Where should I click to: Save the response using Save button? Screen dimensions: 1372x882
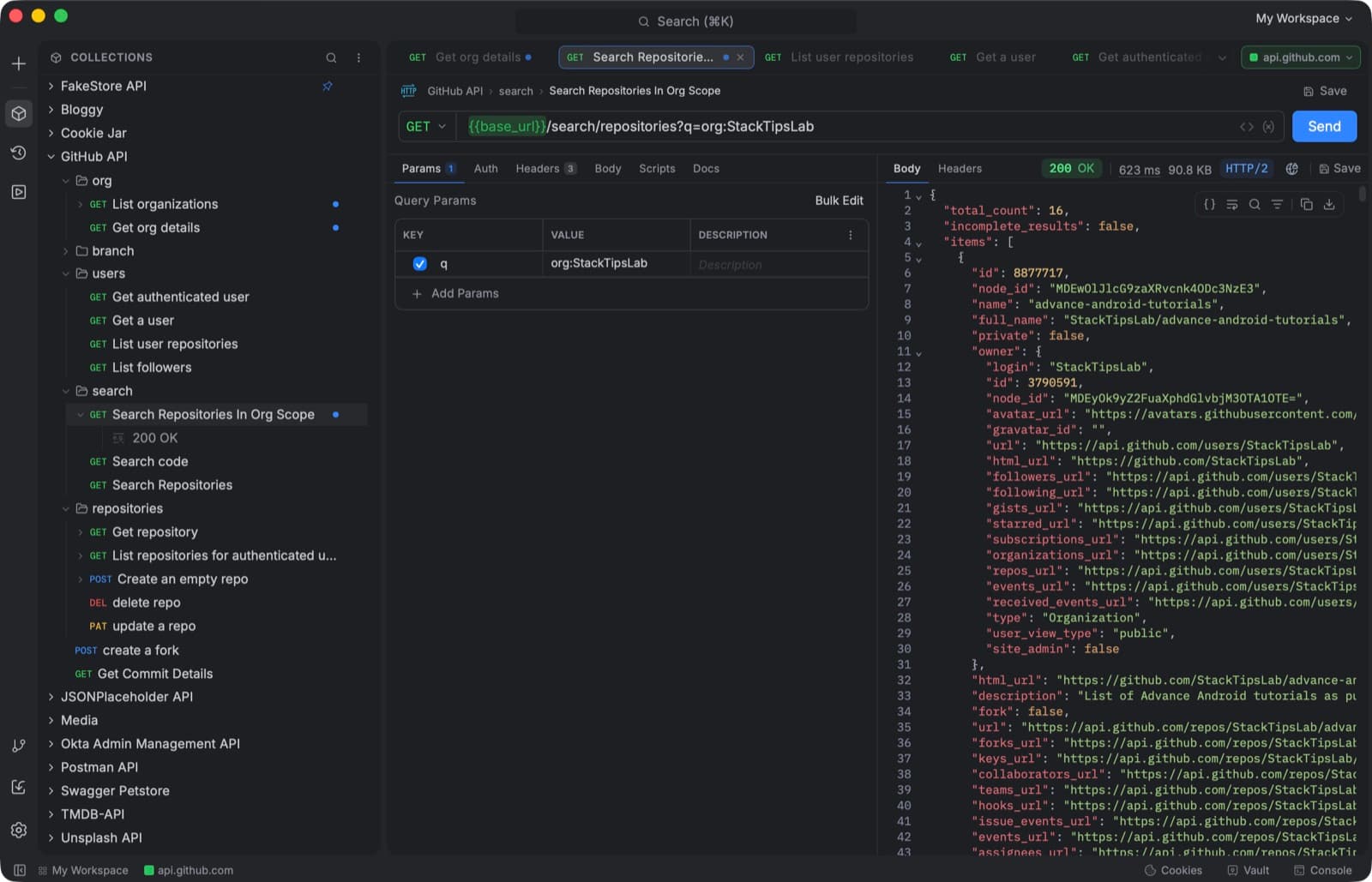[x=1339, y=169]
